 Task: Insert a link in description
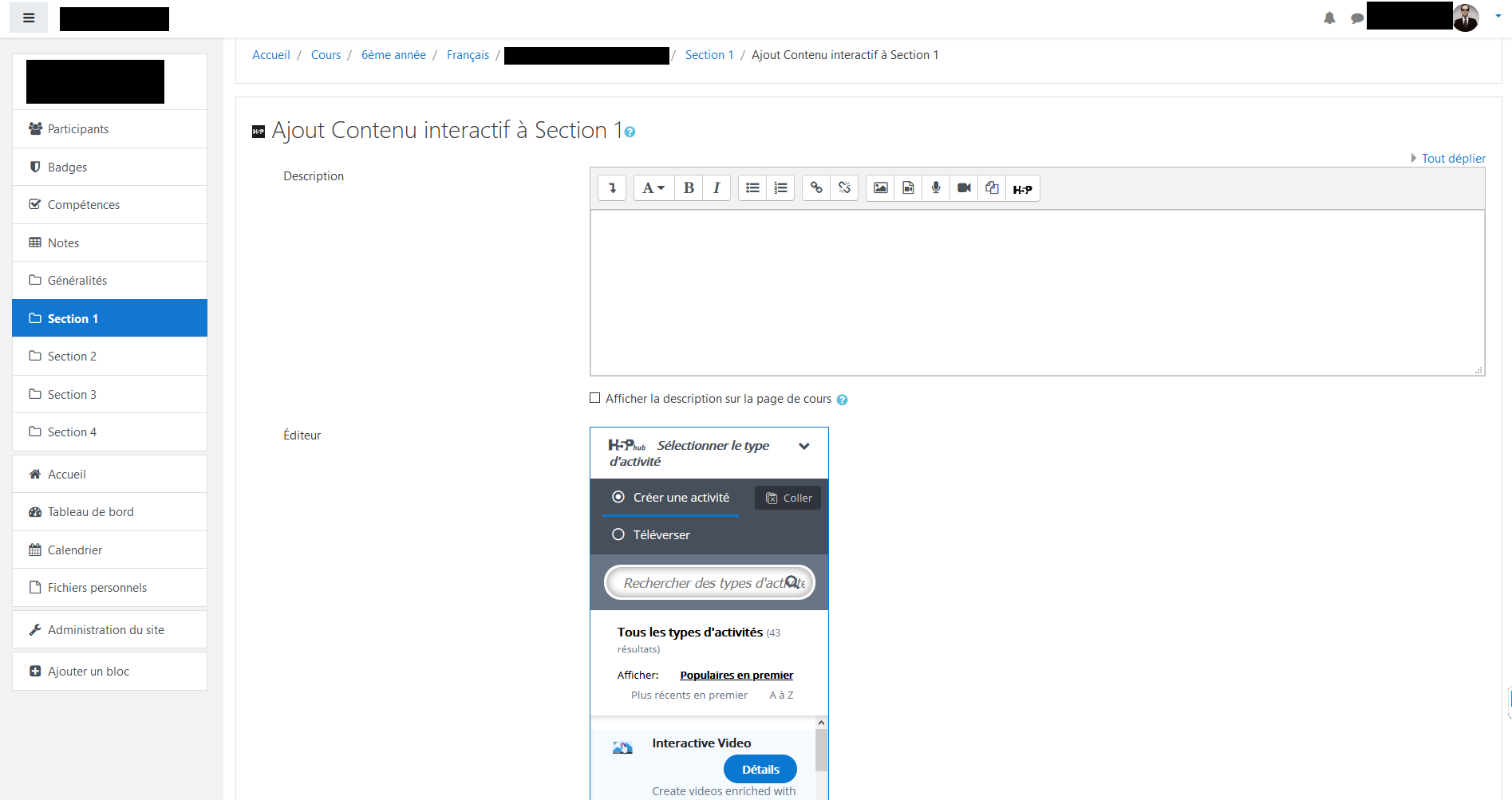click(x=816, y=188)
